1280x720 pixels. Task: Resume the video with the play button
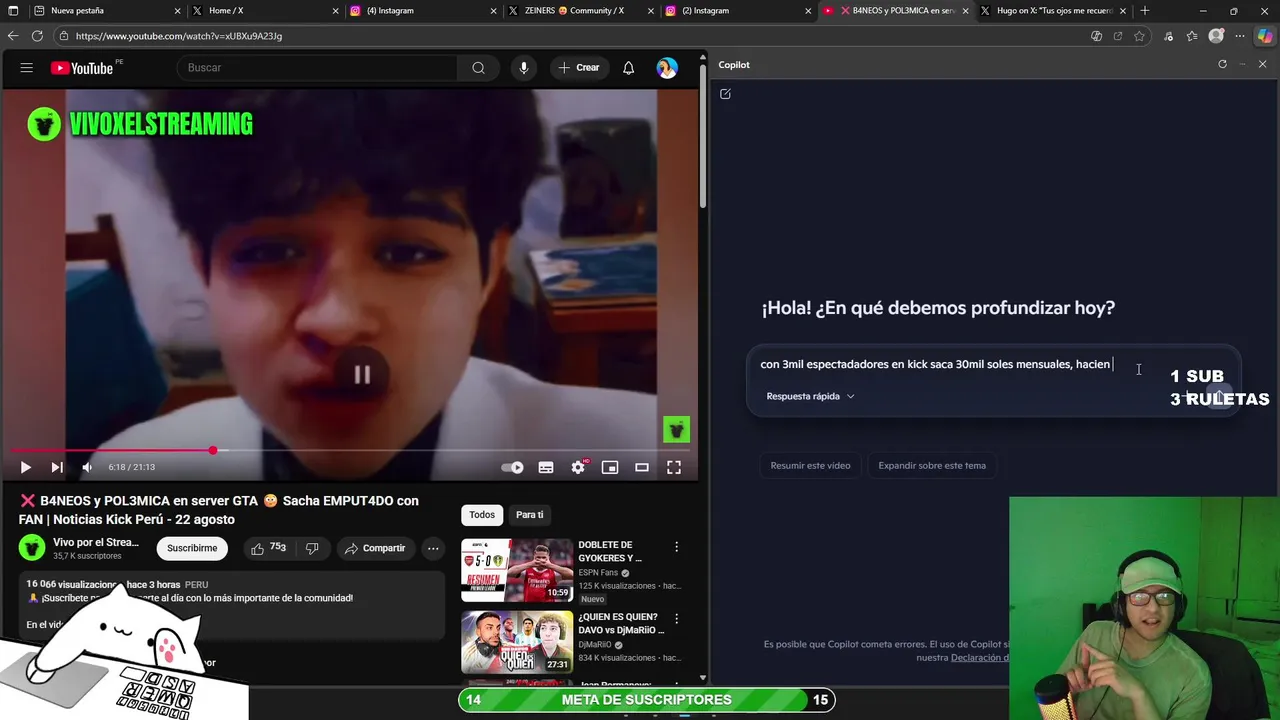pyautogui.click(x=26, y=467)
